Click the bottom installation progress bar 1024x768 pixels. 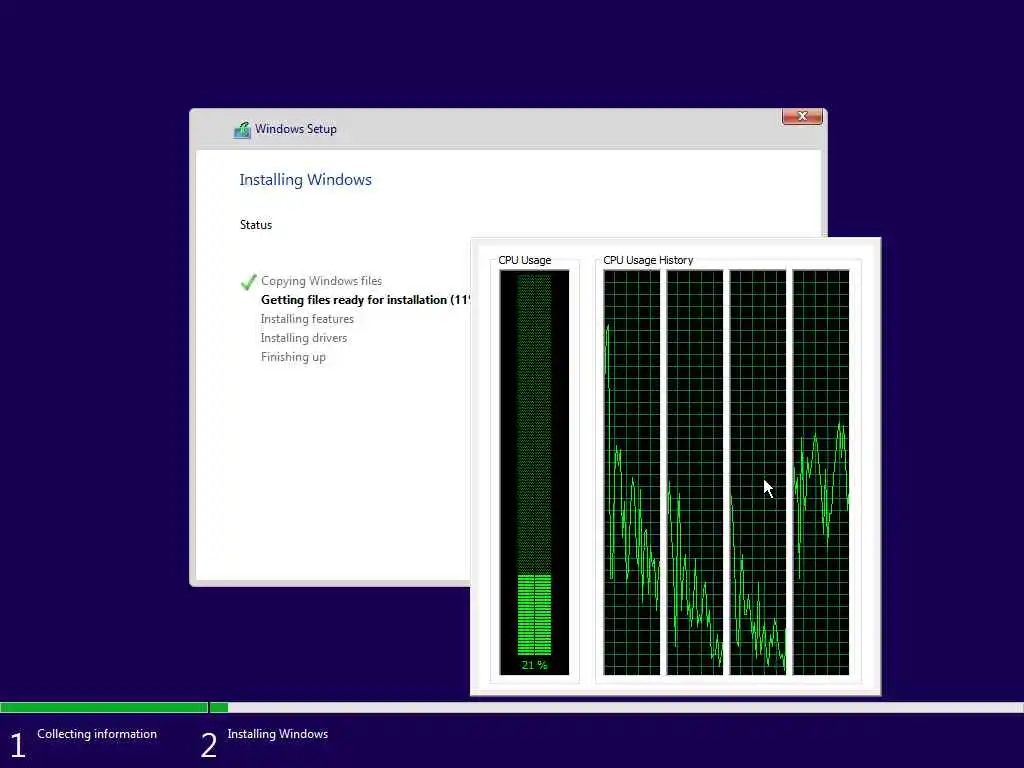(512, 707)
